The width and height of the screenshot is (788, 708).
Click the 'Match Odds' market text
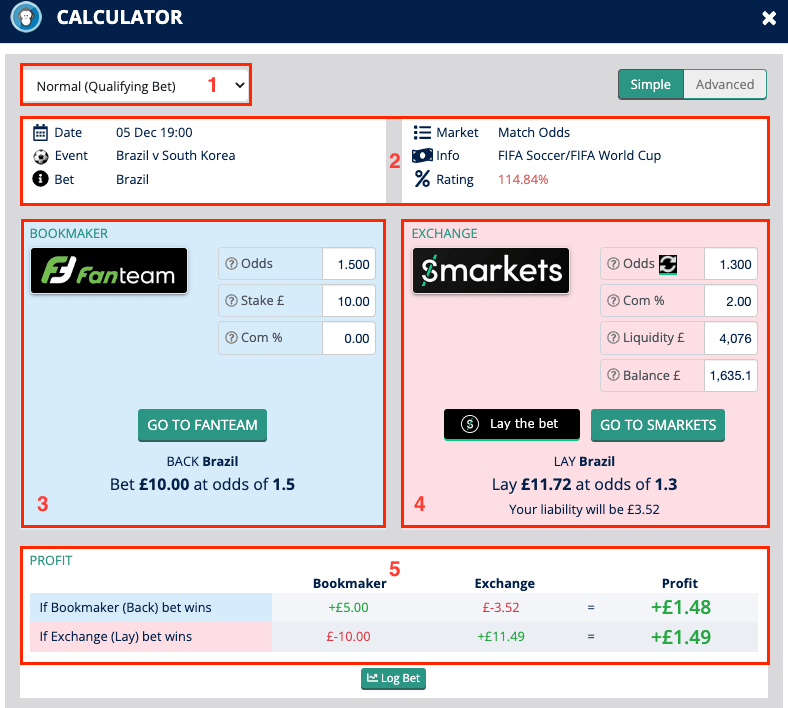click(x=534, y=133)
